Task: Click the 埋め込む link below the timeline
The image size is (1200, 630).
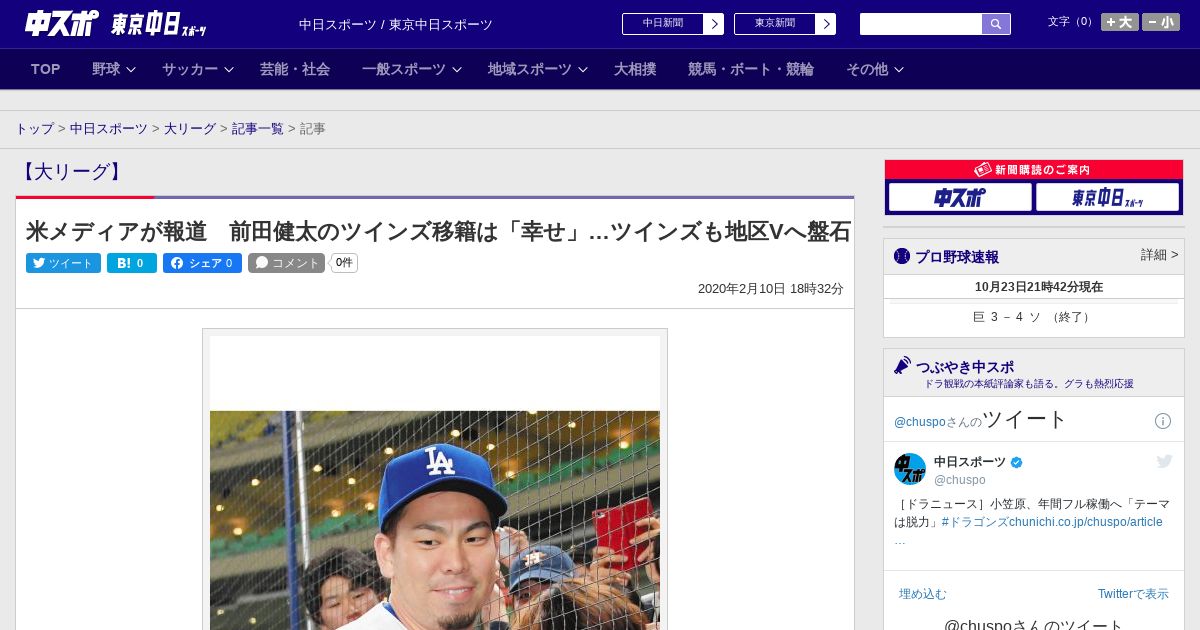Action: point(922,594)
